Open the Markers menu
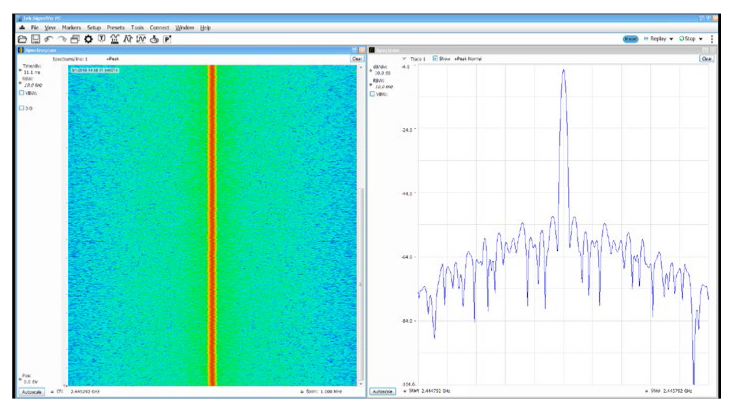The image size is (732, 408). 70,27
